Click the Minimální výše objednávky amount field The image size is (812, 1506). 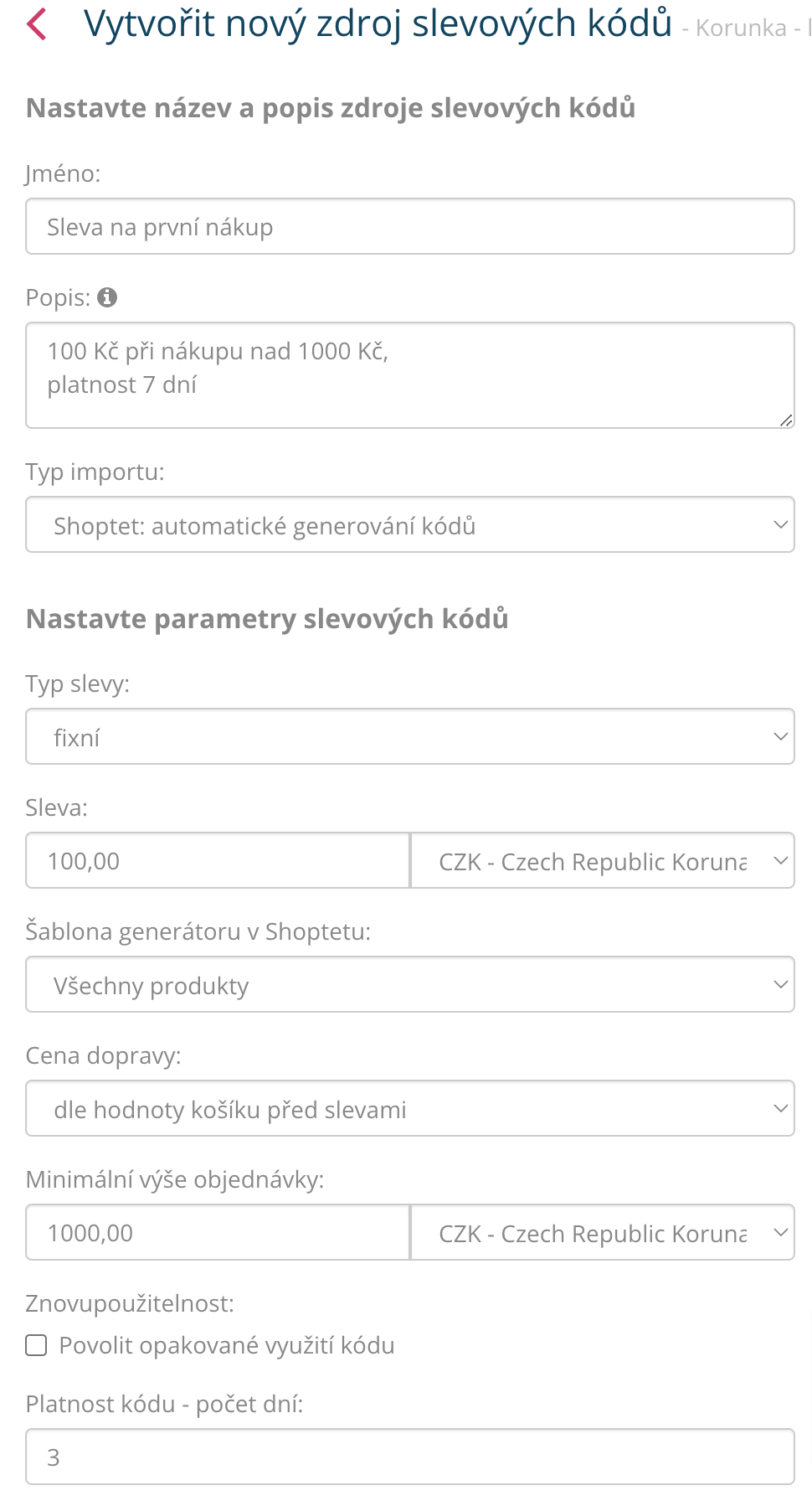click(218, 1233)
